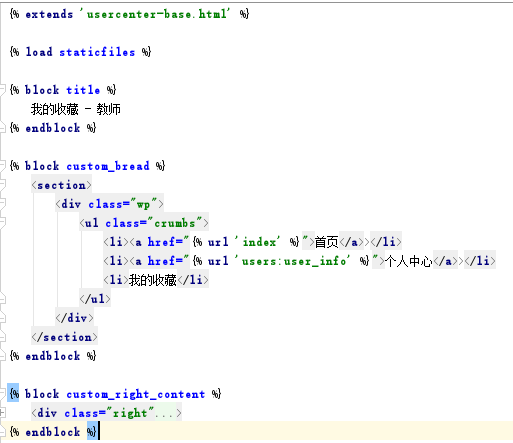Select the staticfiles token
This screenshot has width=513, height=443.
click(x=97, y=52)
